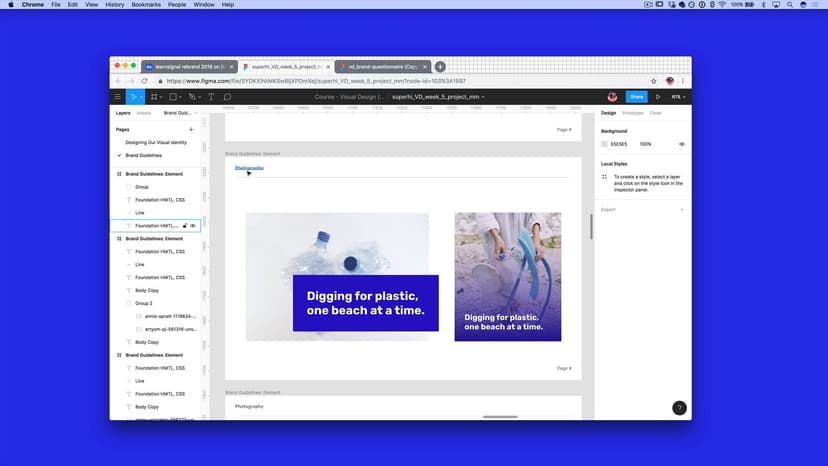
Task: Select the Text tool
Action: tap(211, 97)
